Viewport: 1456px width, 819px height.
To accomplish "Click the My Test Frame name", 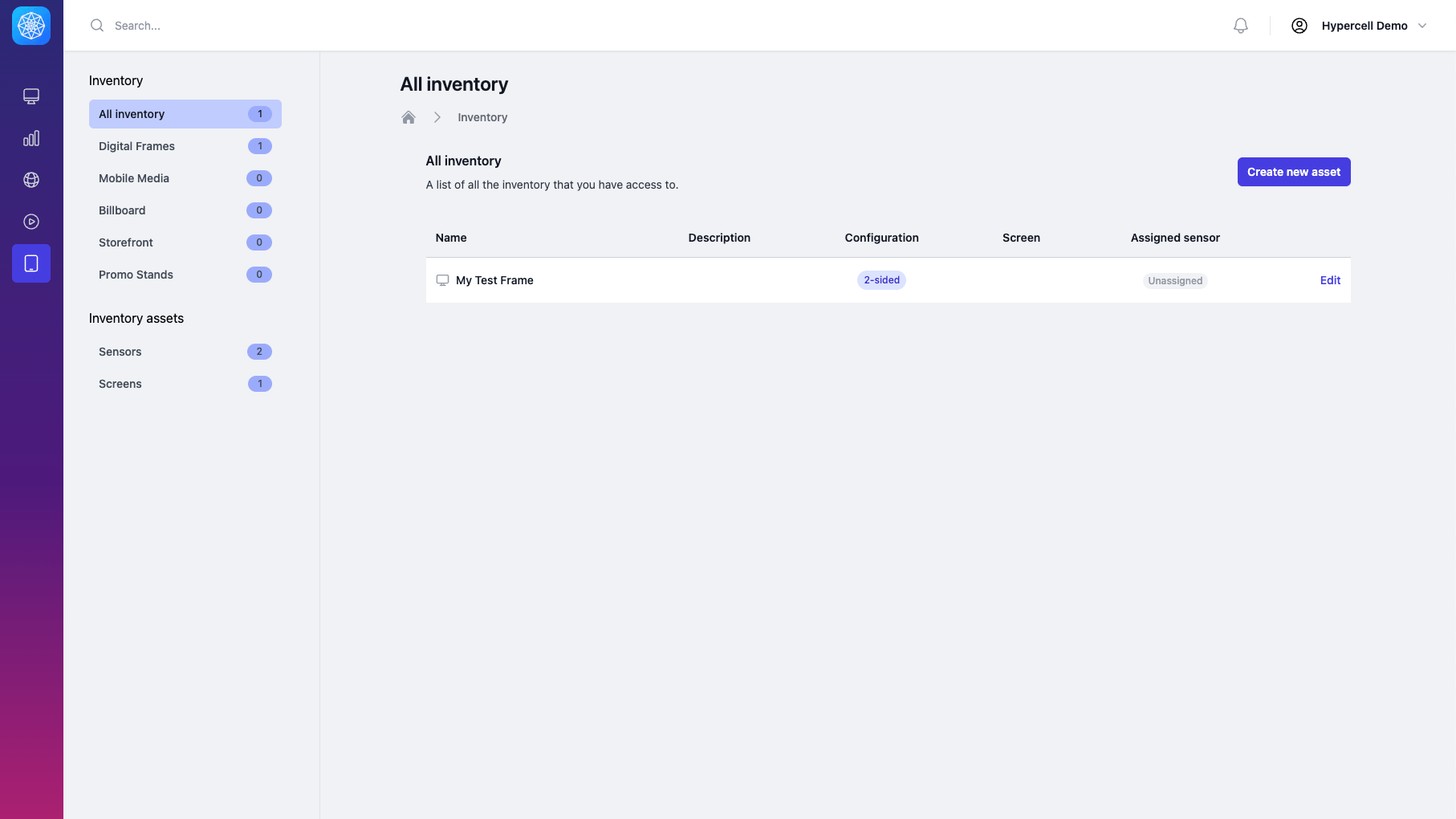I will click(494, 280).
